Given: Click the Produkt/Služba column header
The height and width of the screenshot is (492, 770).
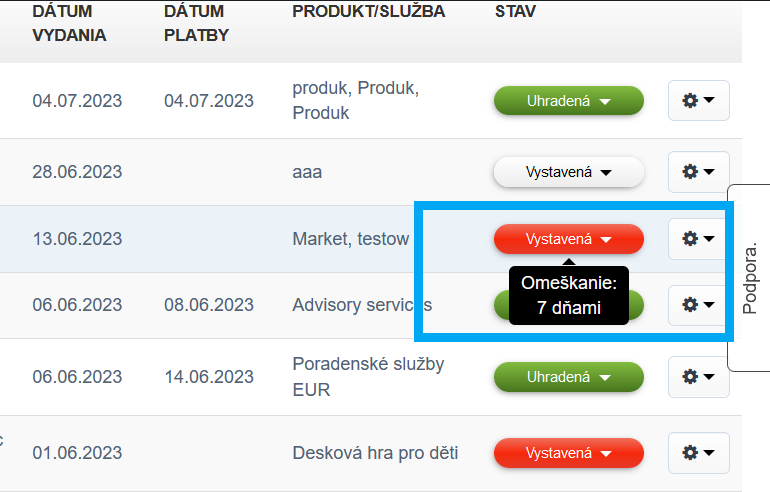Looking at the screenshot, I should tap(368, 12).
